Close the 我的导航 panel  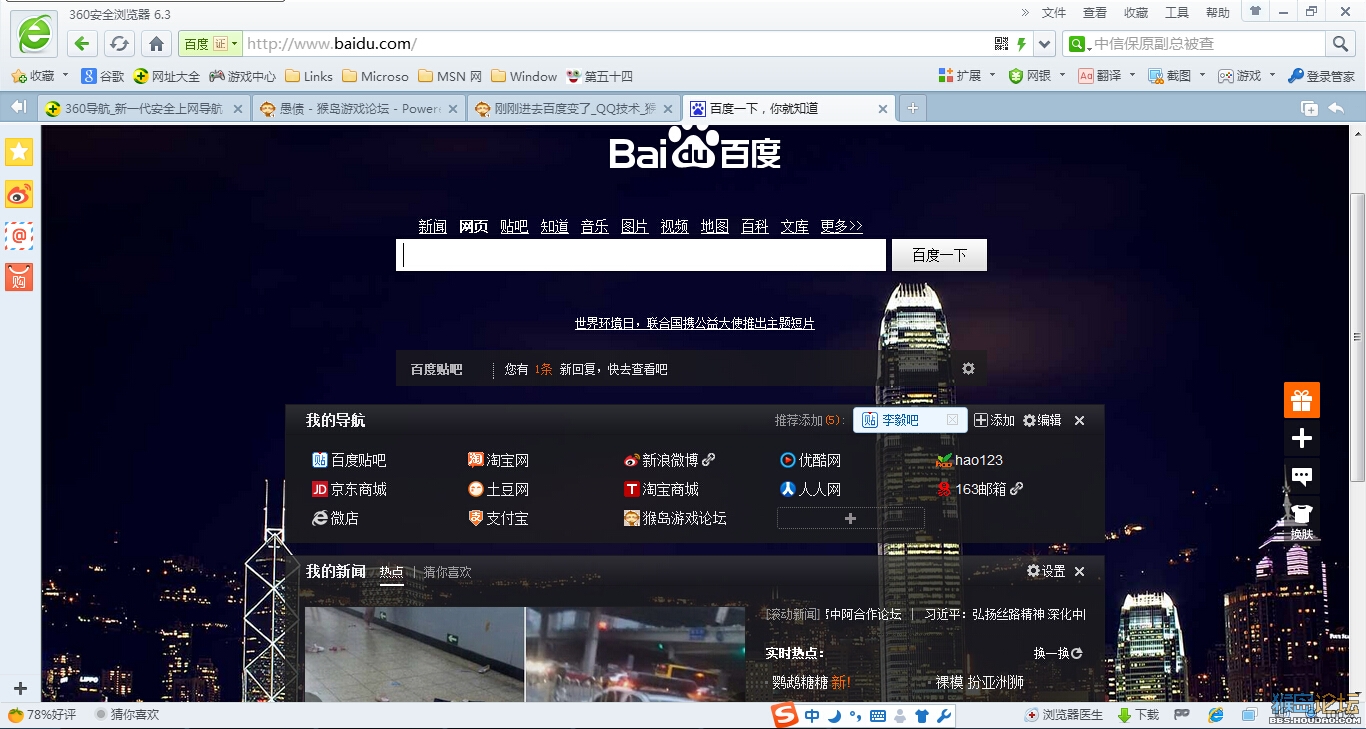click(1079, 421)
